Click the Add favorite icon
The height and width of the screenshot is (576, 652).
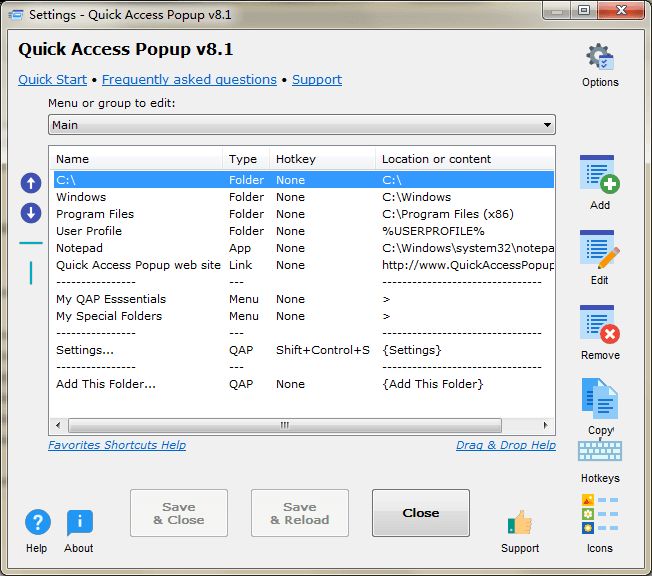[x=600, y=174]
